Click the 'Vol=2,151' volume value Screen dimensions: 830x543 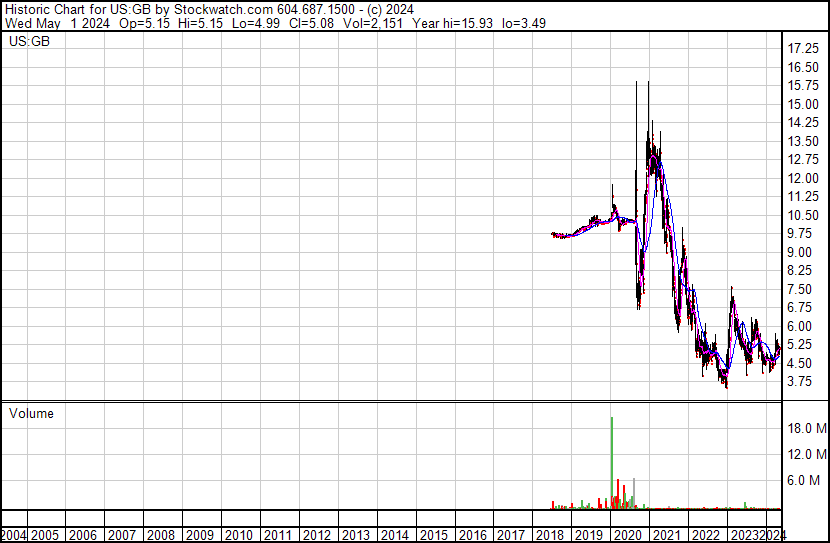[373, 23]
